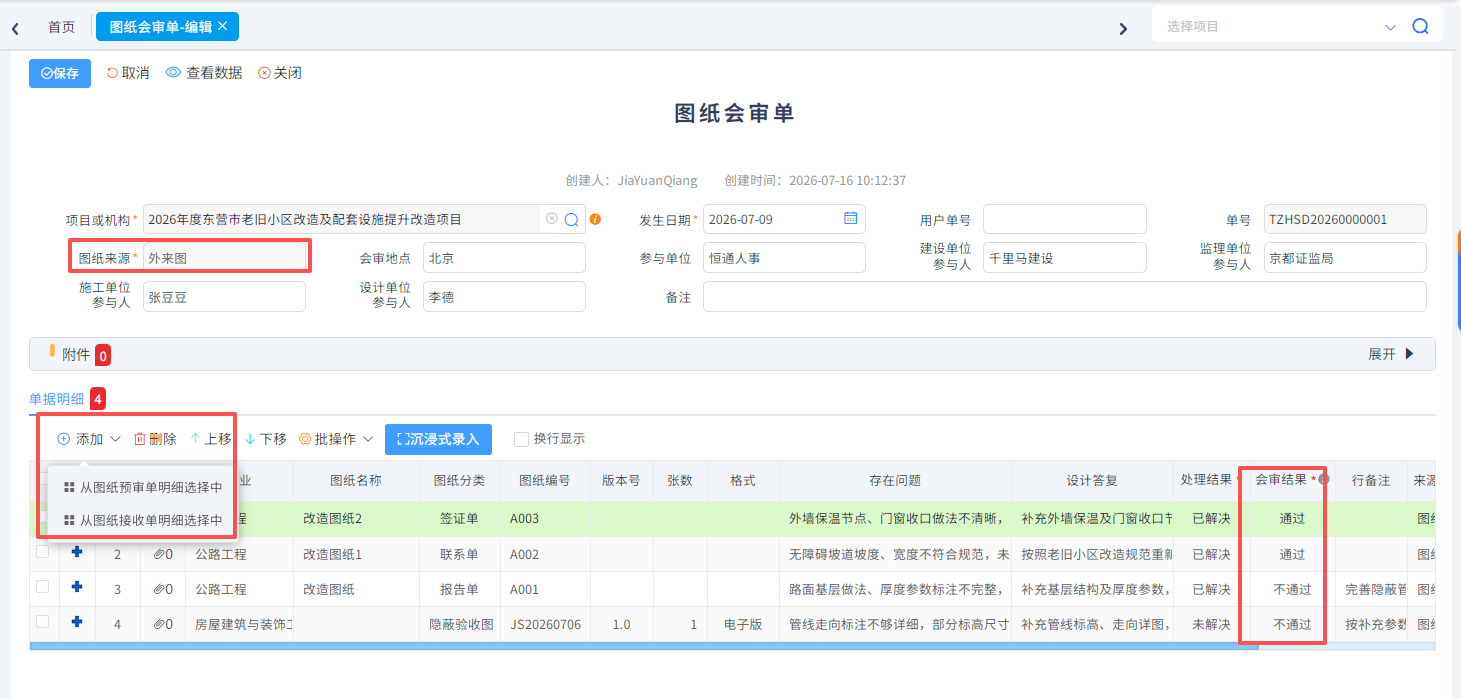The width and height of the screenshot is (1461, 699).
Task: Click the 用户单号 input field
Action: coord(1065,219)
